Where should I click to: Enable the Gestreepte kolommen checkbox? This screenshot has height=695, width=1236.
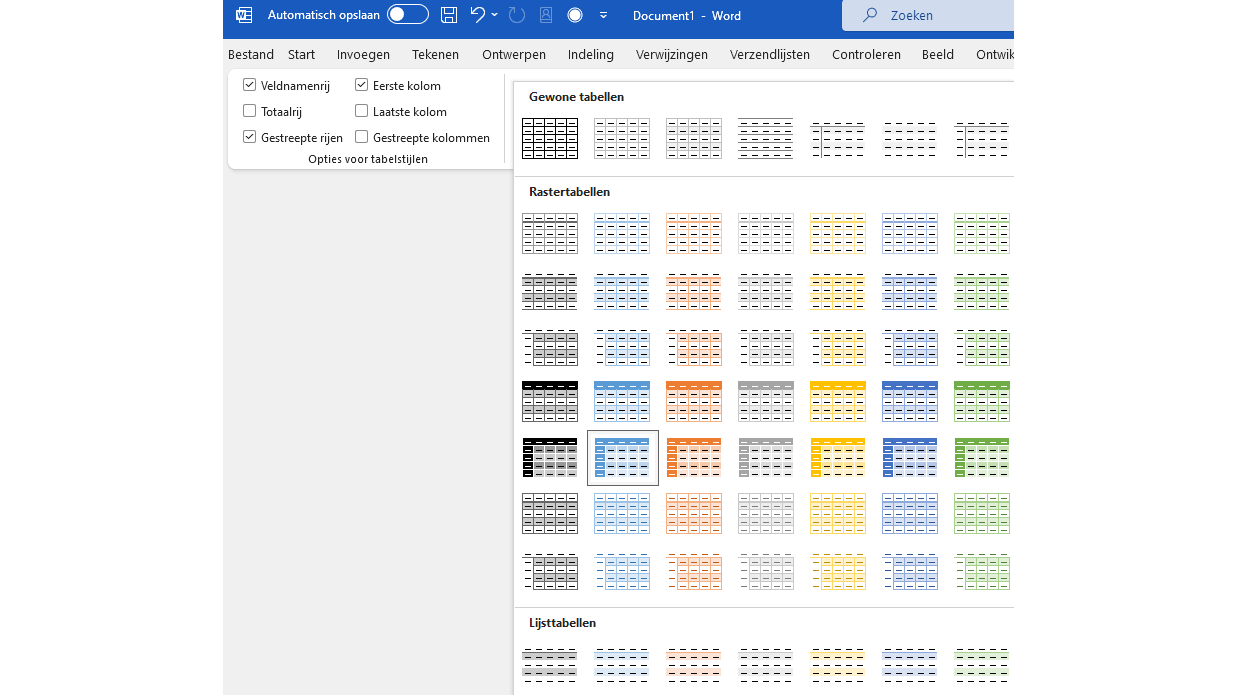pos(362,137)
